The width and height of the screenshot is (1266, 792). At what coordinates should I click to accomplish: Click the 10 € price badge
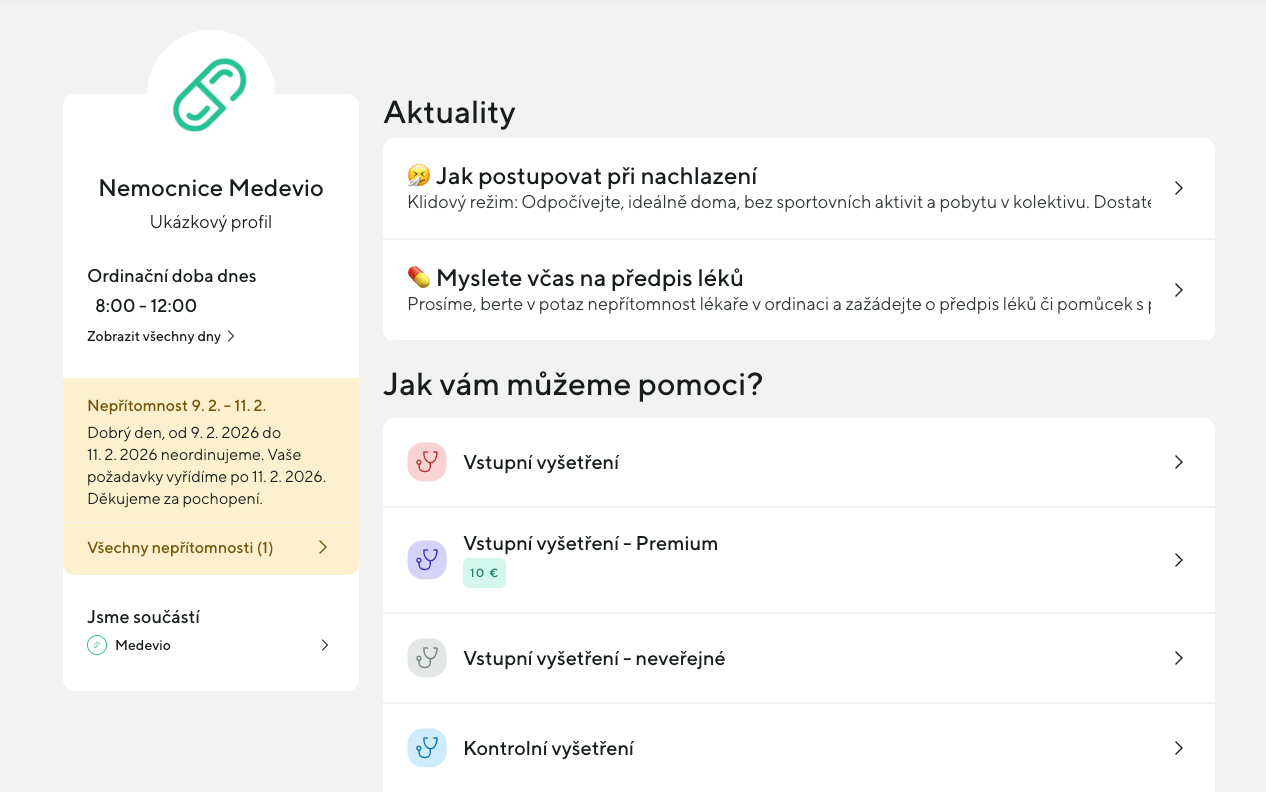(484, 573)
